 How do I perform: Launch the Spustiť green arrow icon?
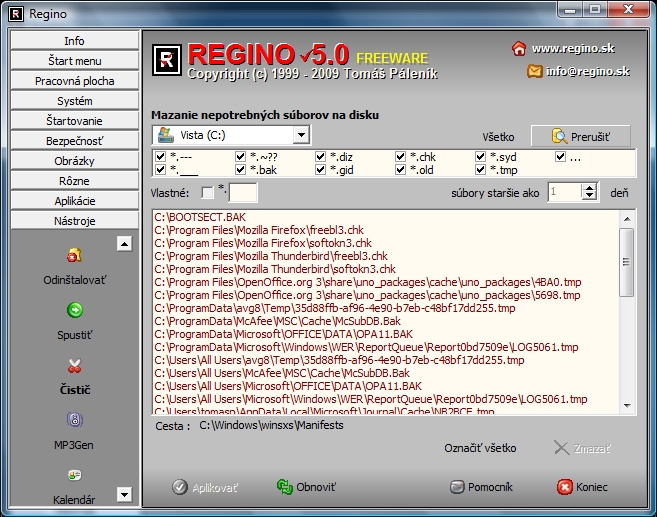[x=75, y=310]
